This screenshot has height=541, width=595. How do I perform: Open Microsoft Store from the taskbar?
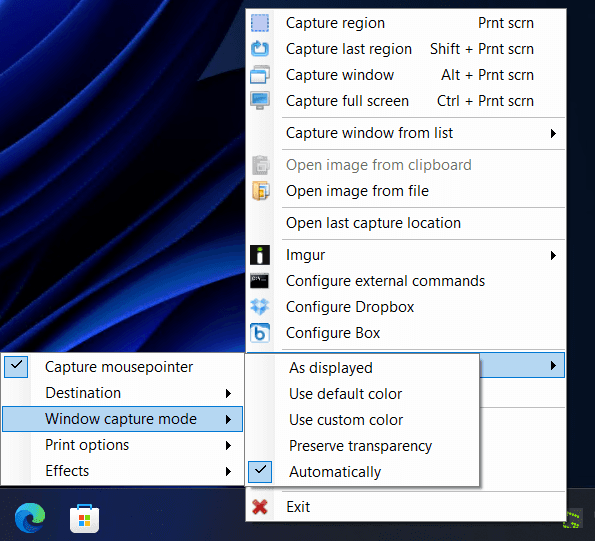(x=84, y=518)
